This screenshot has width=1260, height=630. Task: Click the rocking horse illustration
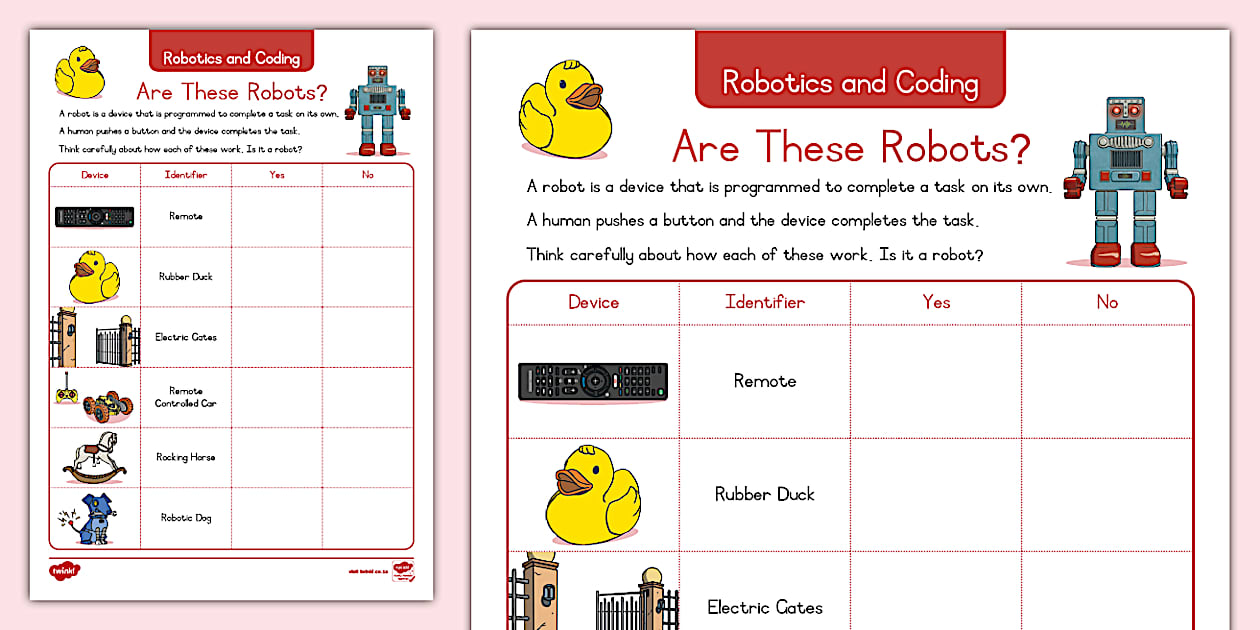[x=93, y=456]
